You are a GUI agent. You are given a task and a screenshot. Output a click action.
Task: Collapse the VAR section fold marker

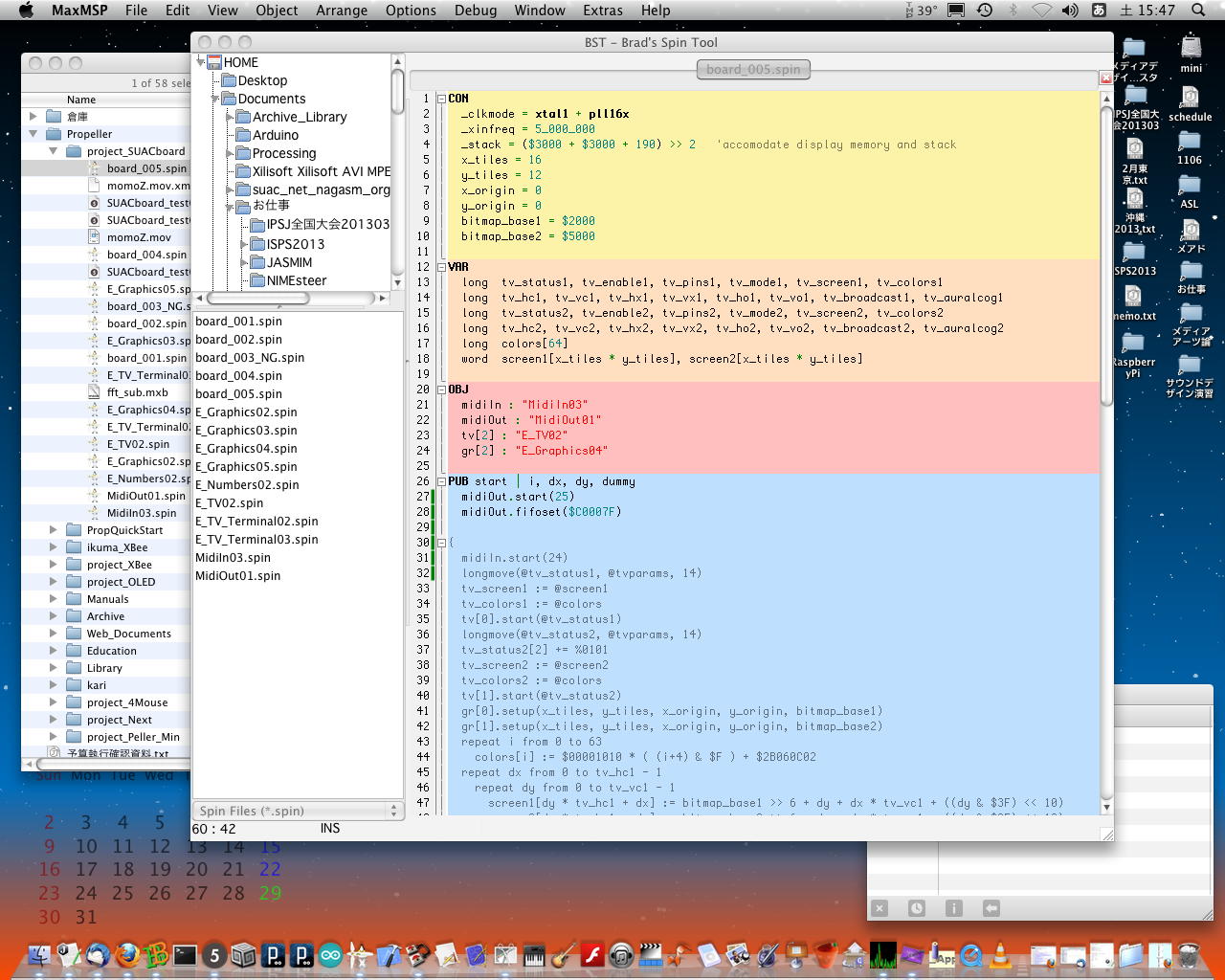(x=441, y=267)
